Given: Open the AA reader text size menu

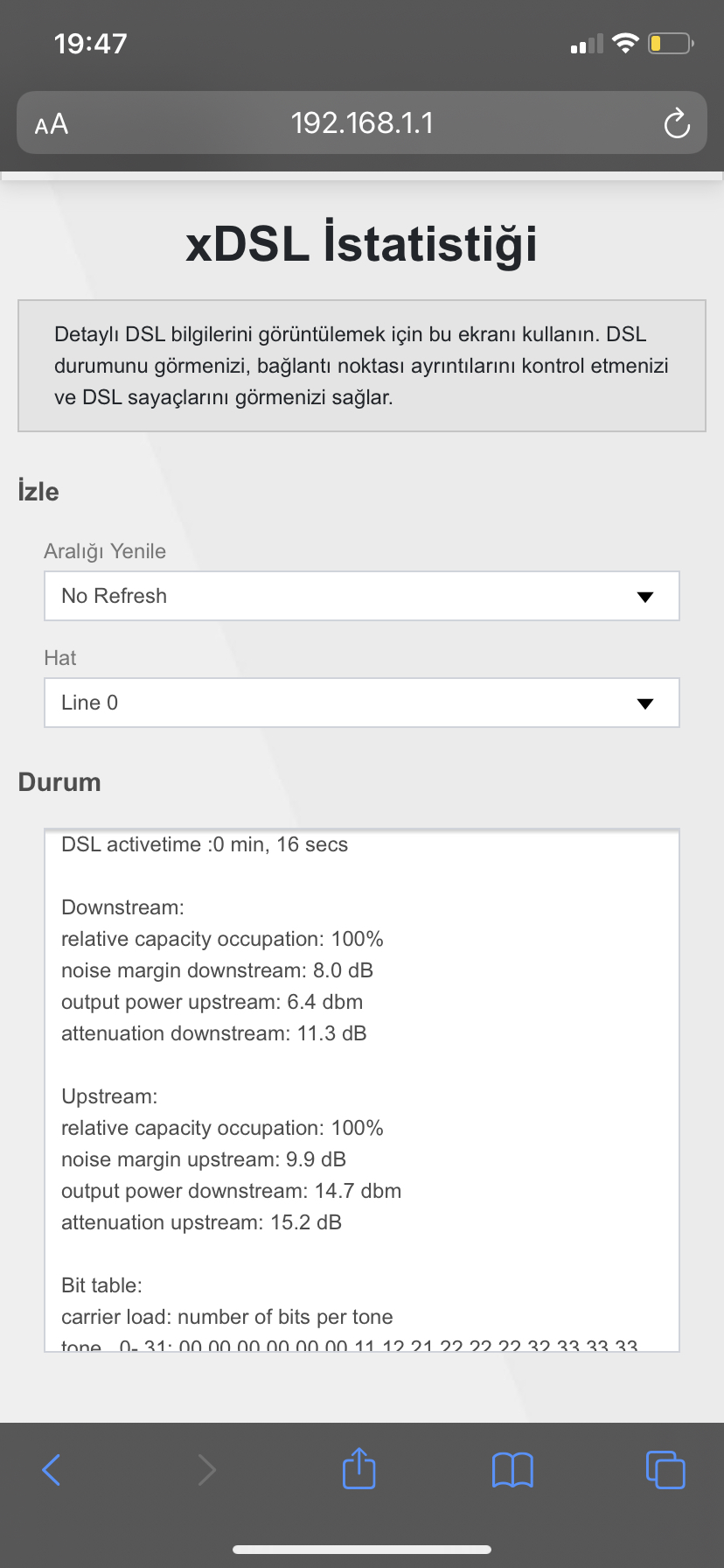Looking at the screenshot, I should click(52, 124).
